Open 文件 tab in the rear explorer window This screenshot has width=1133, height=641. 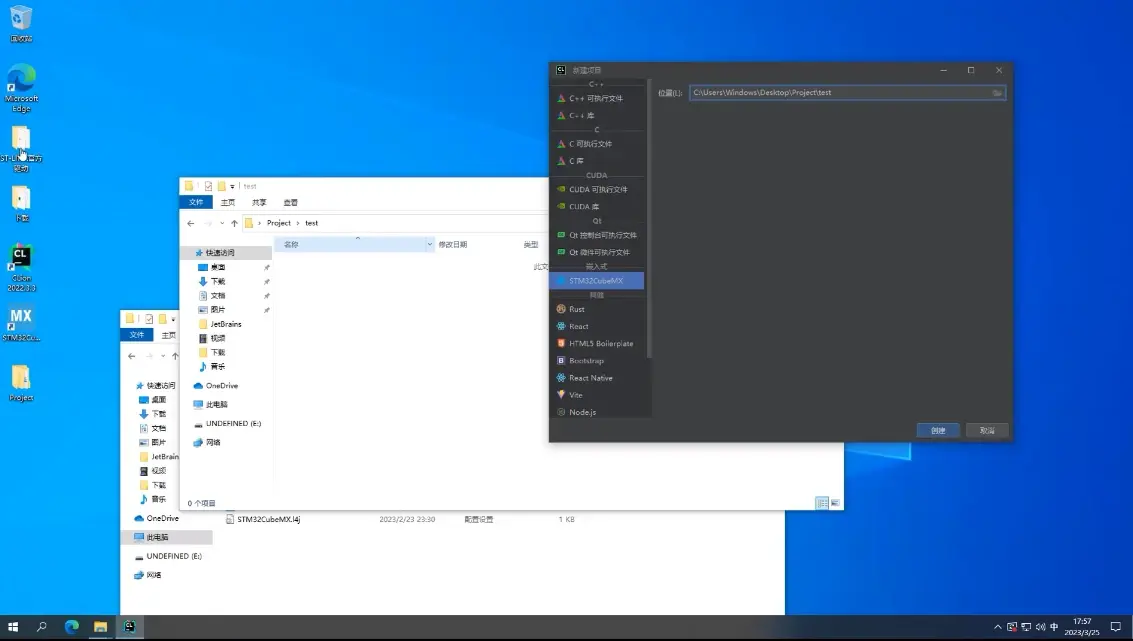[x=137, y=335]
